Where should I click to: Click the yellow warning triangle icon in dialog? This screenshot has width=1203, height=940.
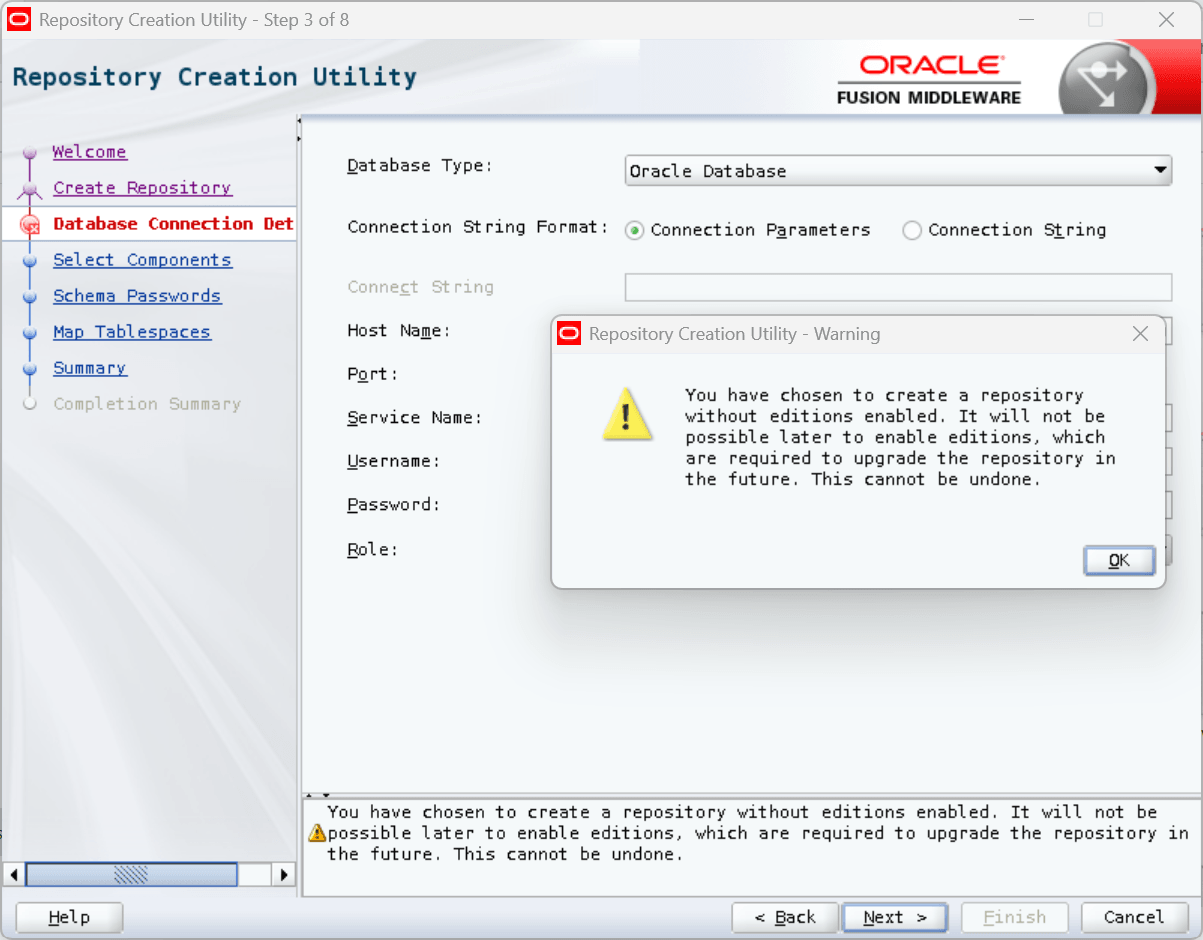[x=628, y=415]
